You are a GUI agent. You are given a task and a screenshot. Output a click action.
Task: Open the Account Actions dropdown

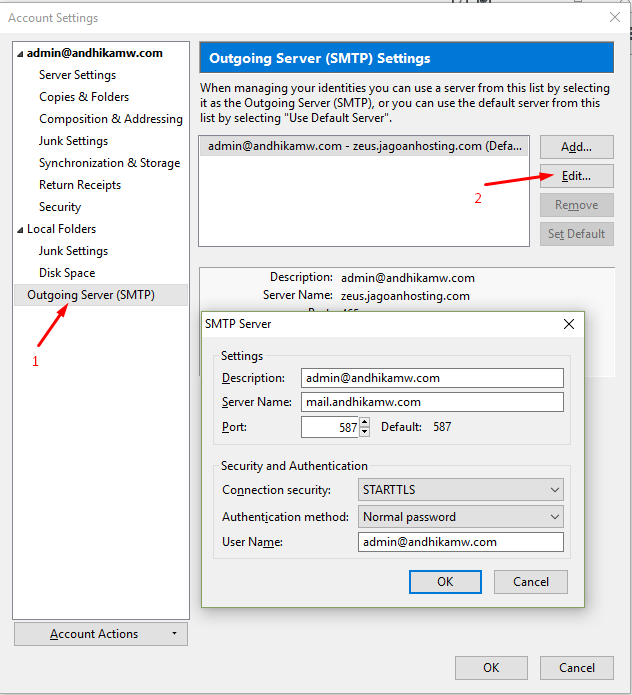click(101, 634)
